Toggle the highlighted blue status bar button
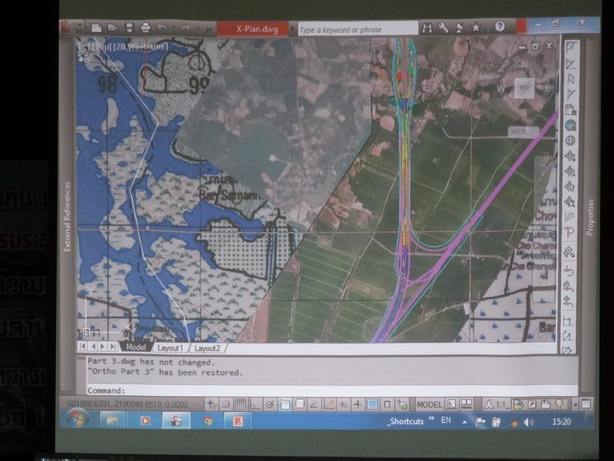 (372, 404)
